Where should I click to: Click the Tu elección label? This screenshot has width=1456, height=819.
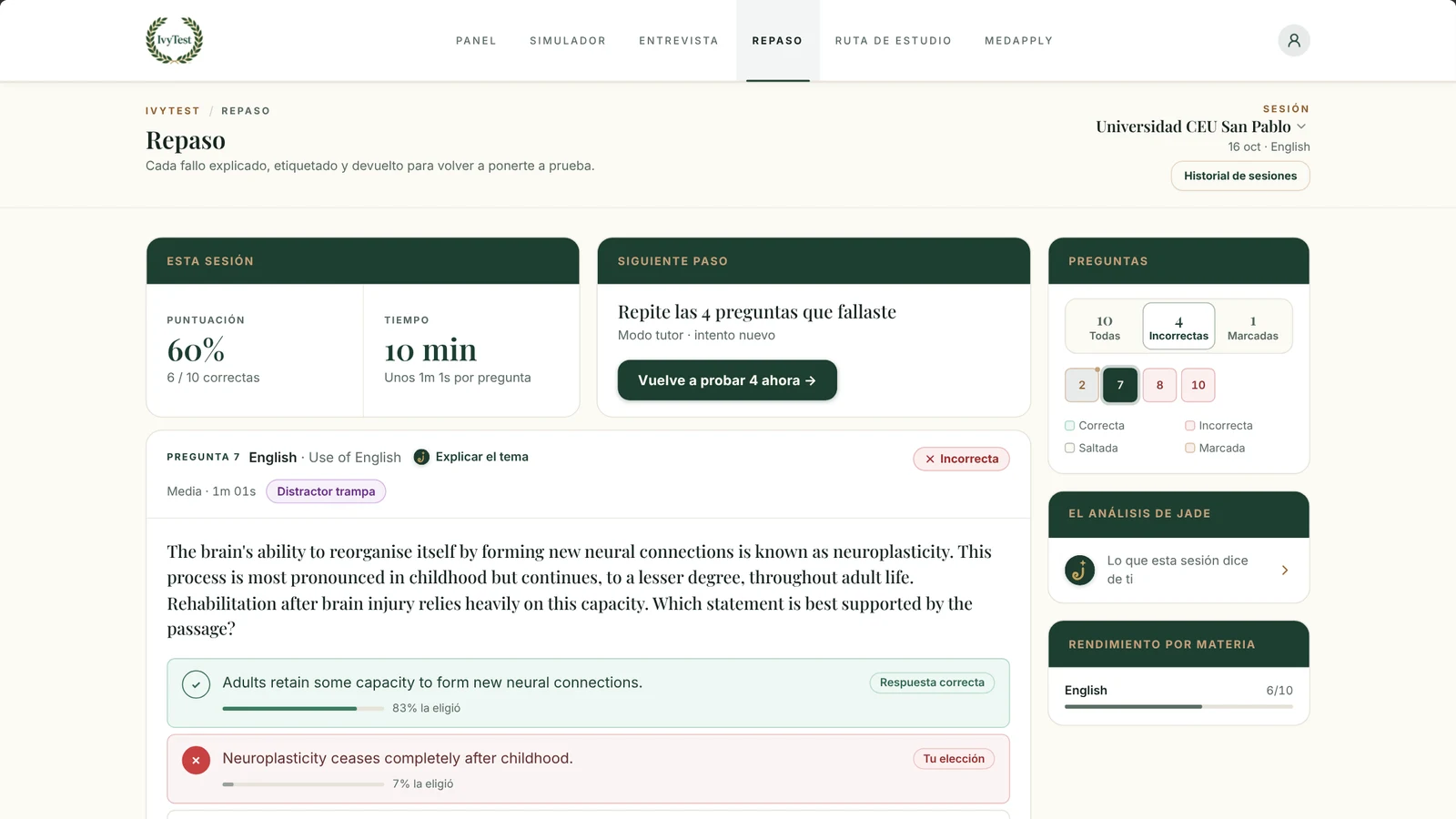954,759
